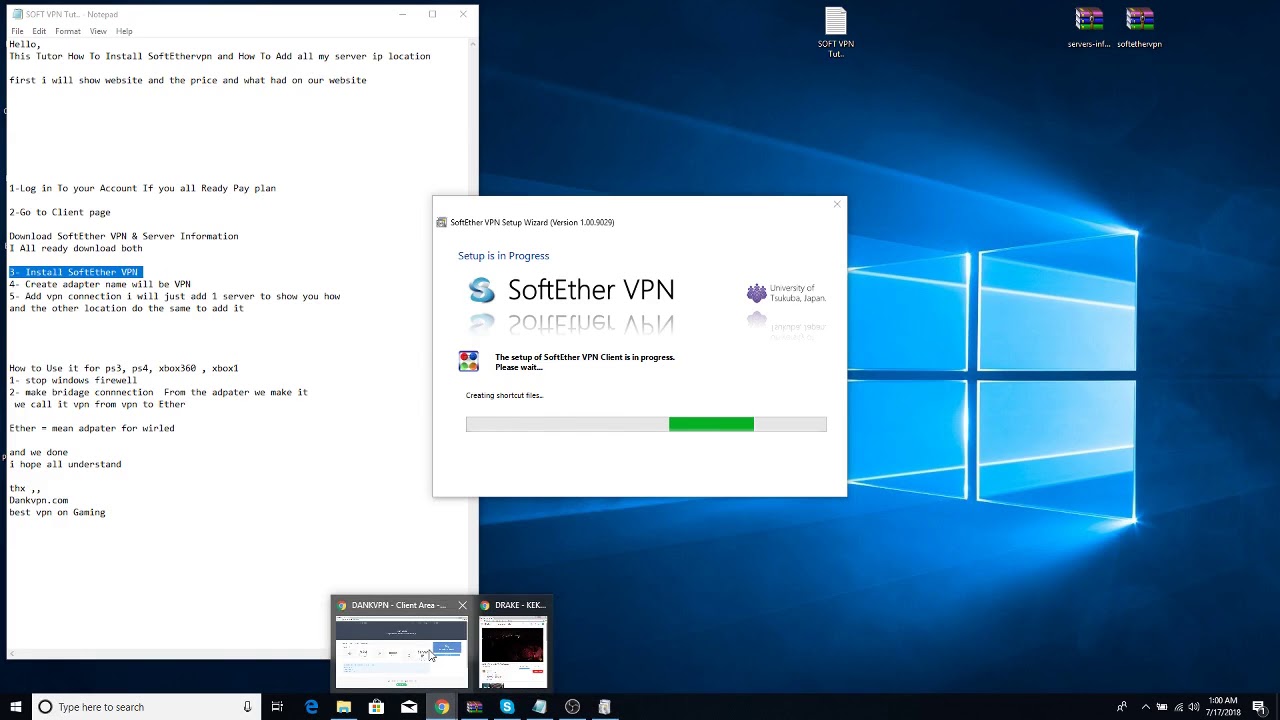The width and height of the screenshot is (1280, 720).
Task: Open the Mail app from the taskbar
Action: [409, 707]
